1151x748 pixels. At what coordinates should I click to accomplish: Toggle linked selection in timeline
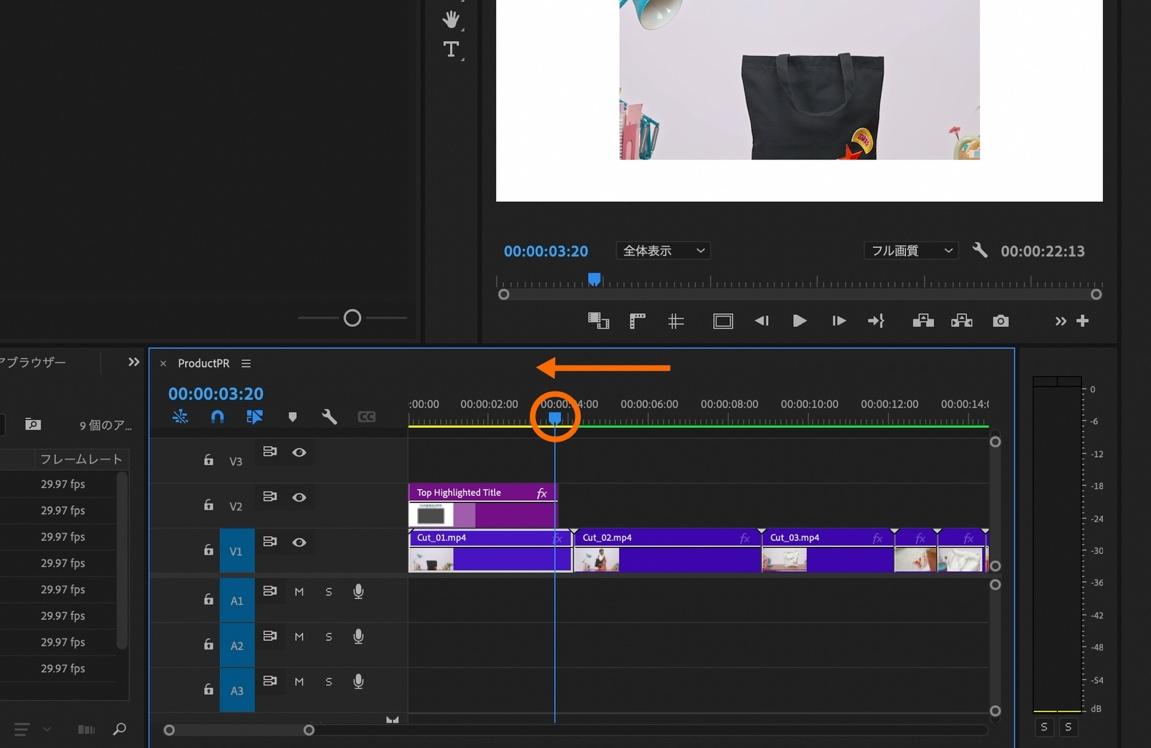pos(255,417)
